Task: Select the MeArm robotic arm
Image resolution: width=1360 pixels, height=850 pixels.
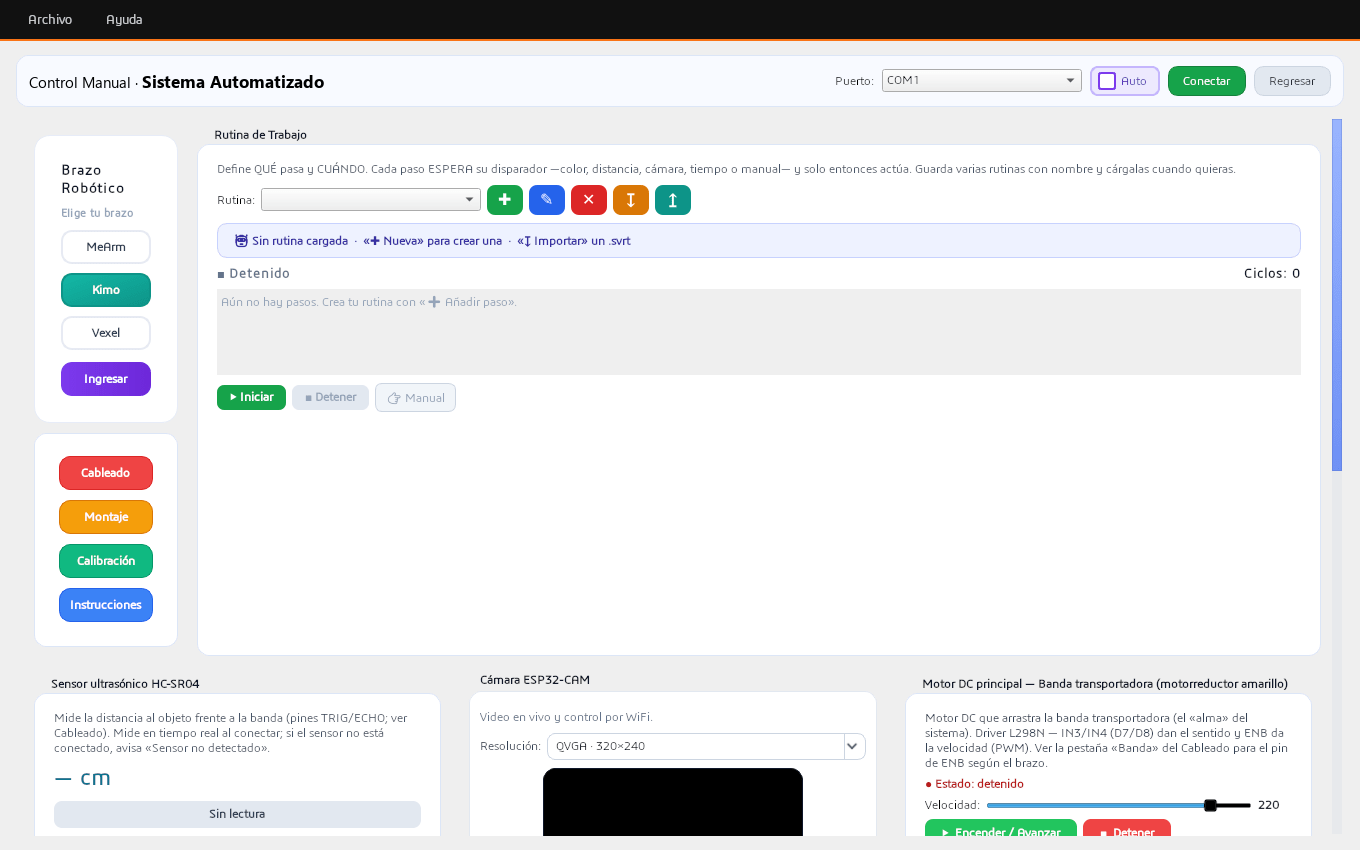Action: 106,247
